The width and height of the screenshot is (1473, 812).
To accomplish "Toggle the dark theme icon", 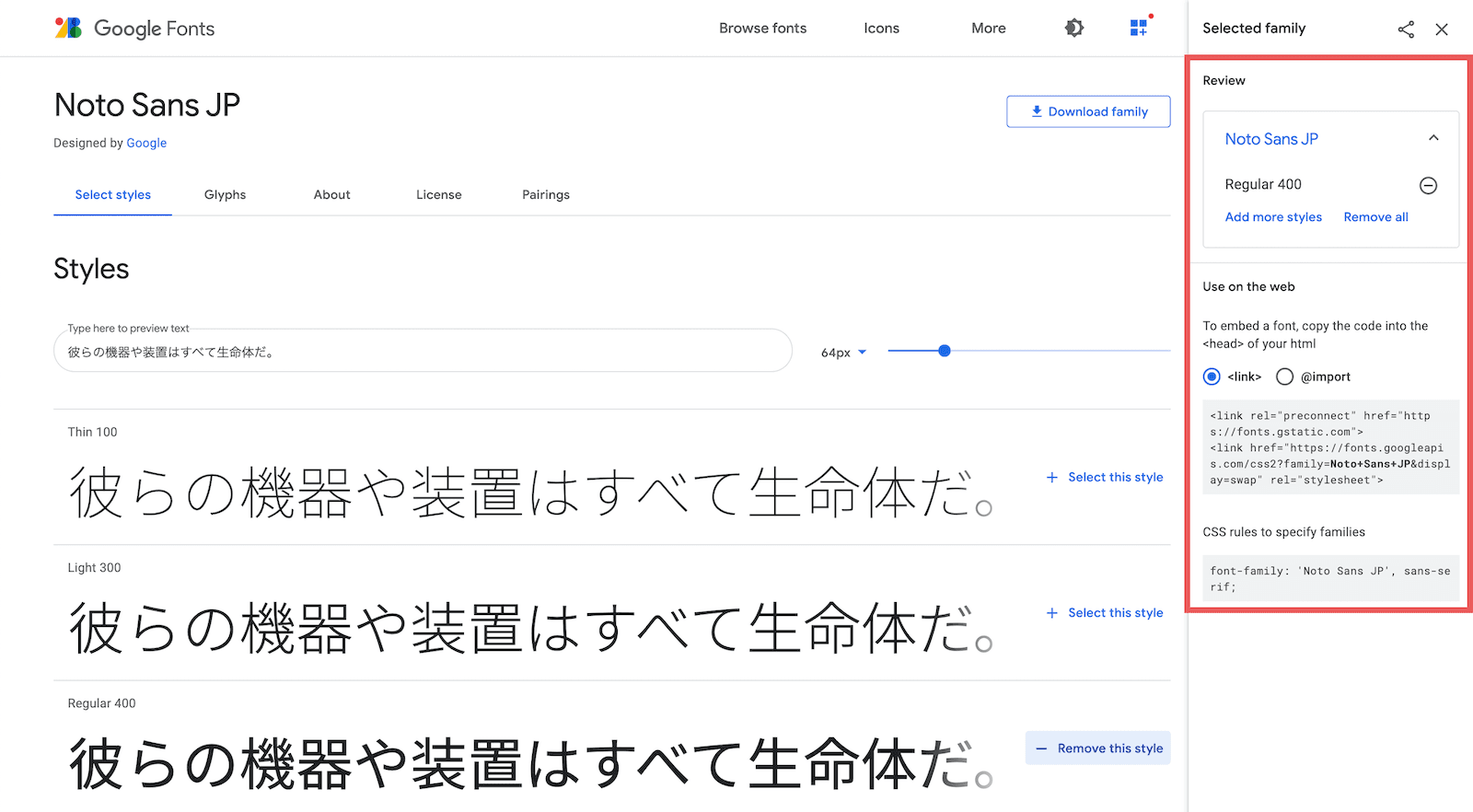I will coord(1074,29).
